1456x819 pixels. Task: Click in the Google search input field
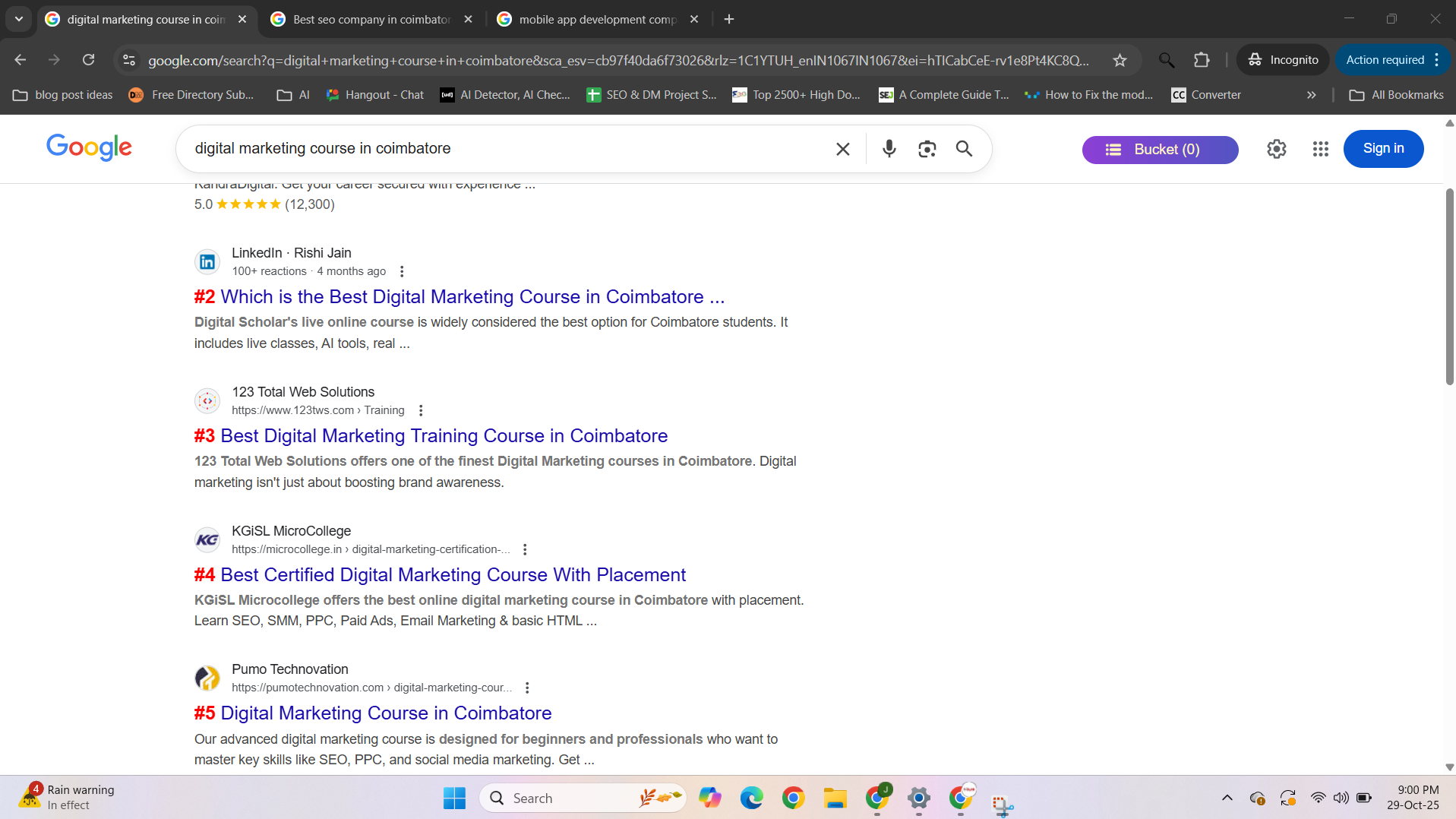pos(501,149)
